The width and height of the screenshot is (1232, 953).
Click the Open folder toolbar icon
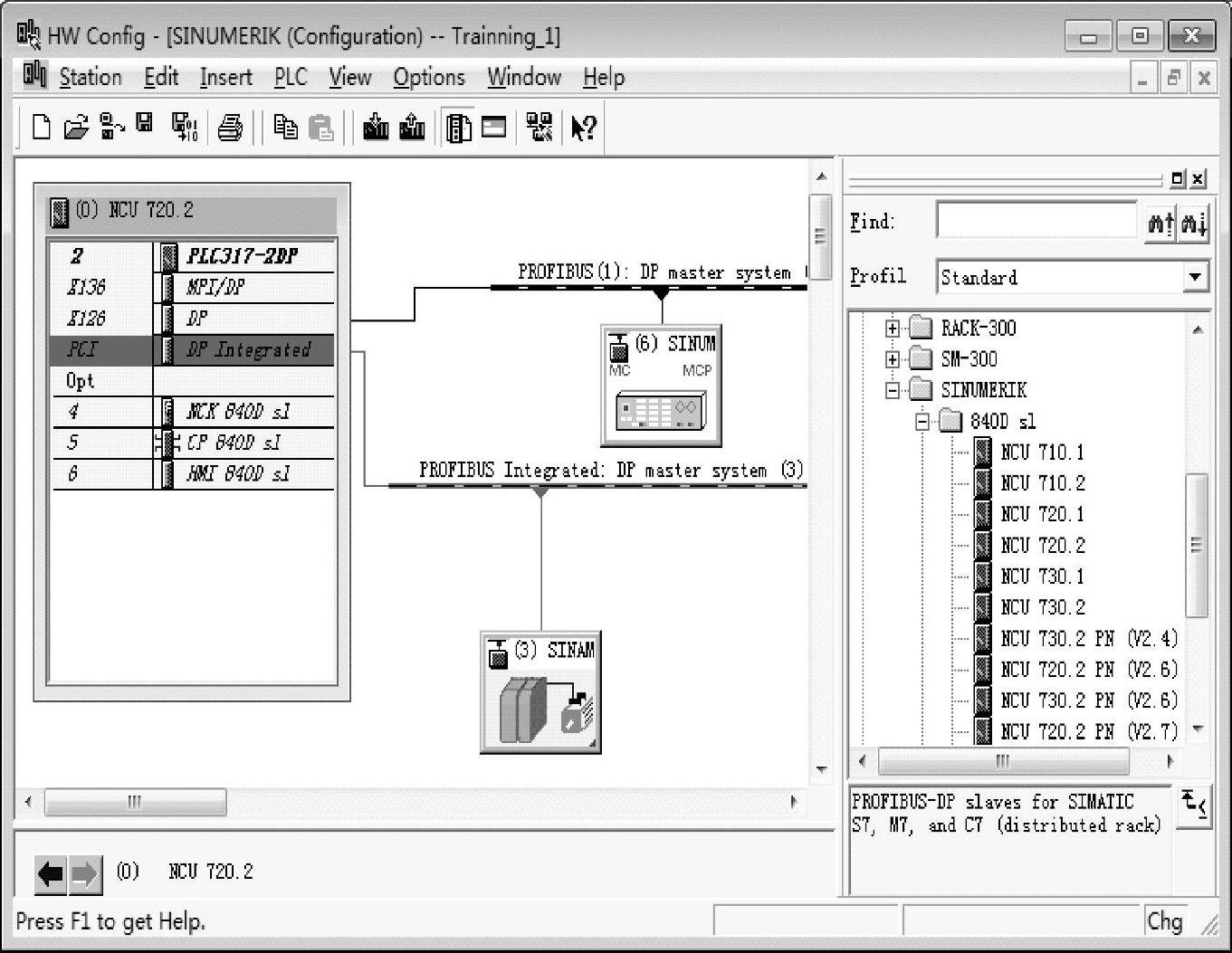pos(76,128)
